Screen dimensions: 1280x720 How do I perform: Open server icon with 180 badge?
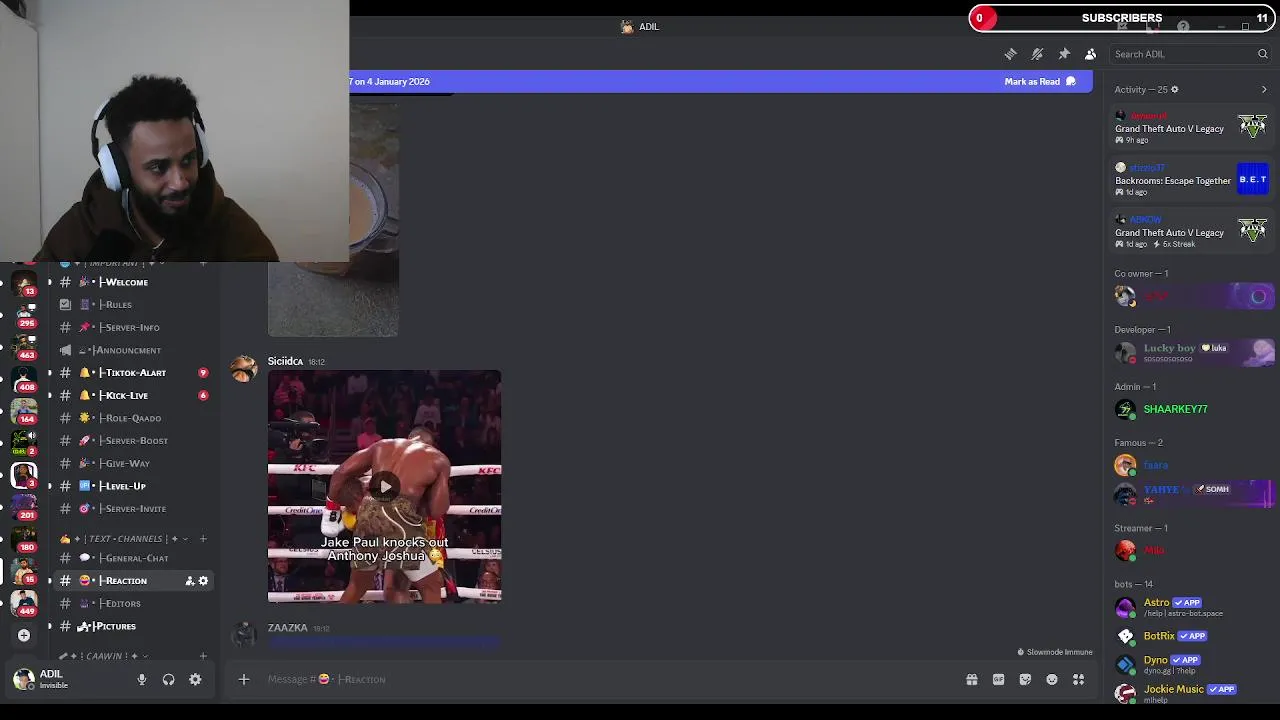tap(24, 539)
